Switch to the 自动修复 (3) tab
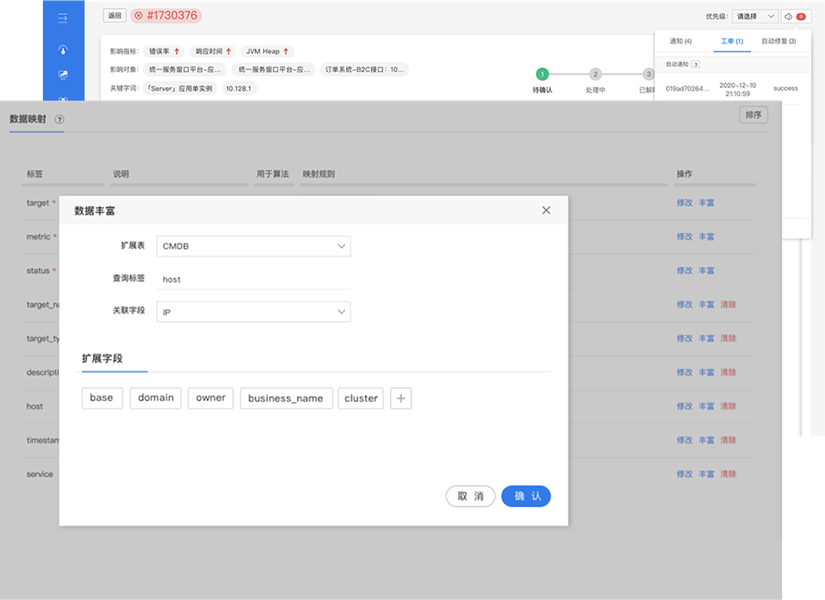The width and height of the screenshot is (825, 600). point(779,41)
